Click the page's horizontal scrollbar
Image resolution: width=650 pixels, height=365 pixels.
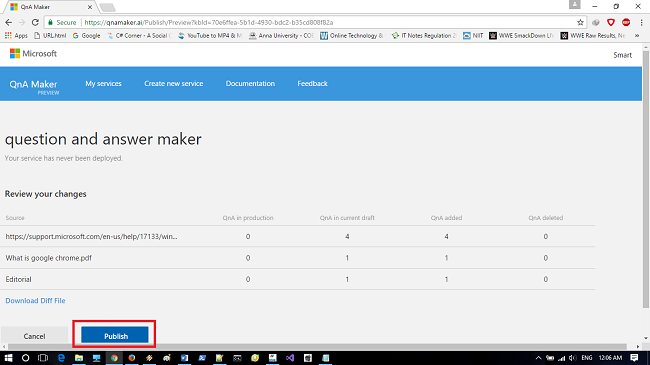(317, 347)
